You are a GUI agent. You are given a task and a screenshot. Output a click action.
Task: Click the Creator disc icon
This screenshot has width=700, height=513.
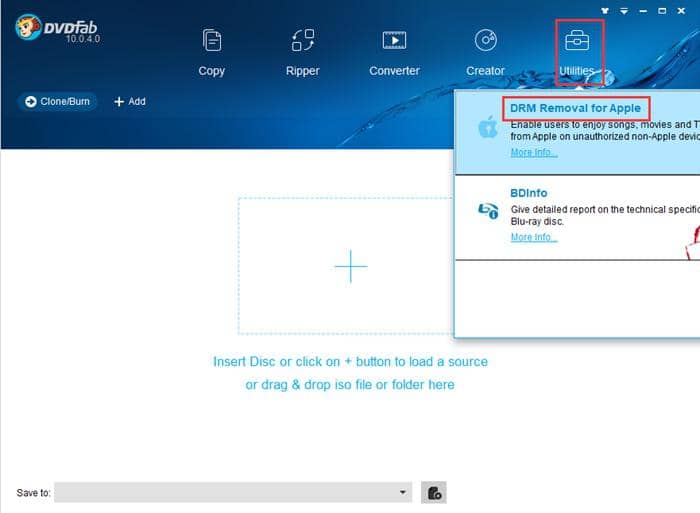point(486,40)
